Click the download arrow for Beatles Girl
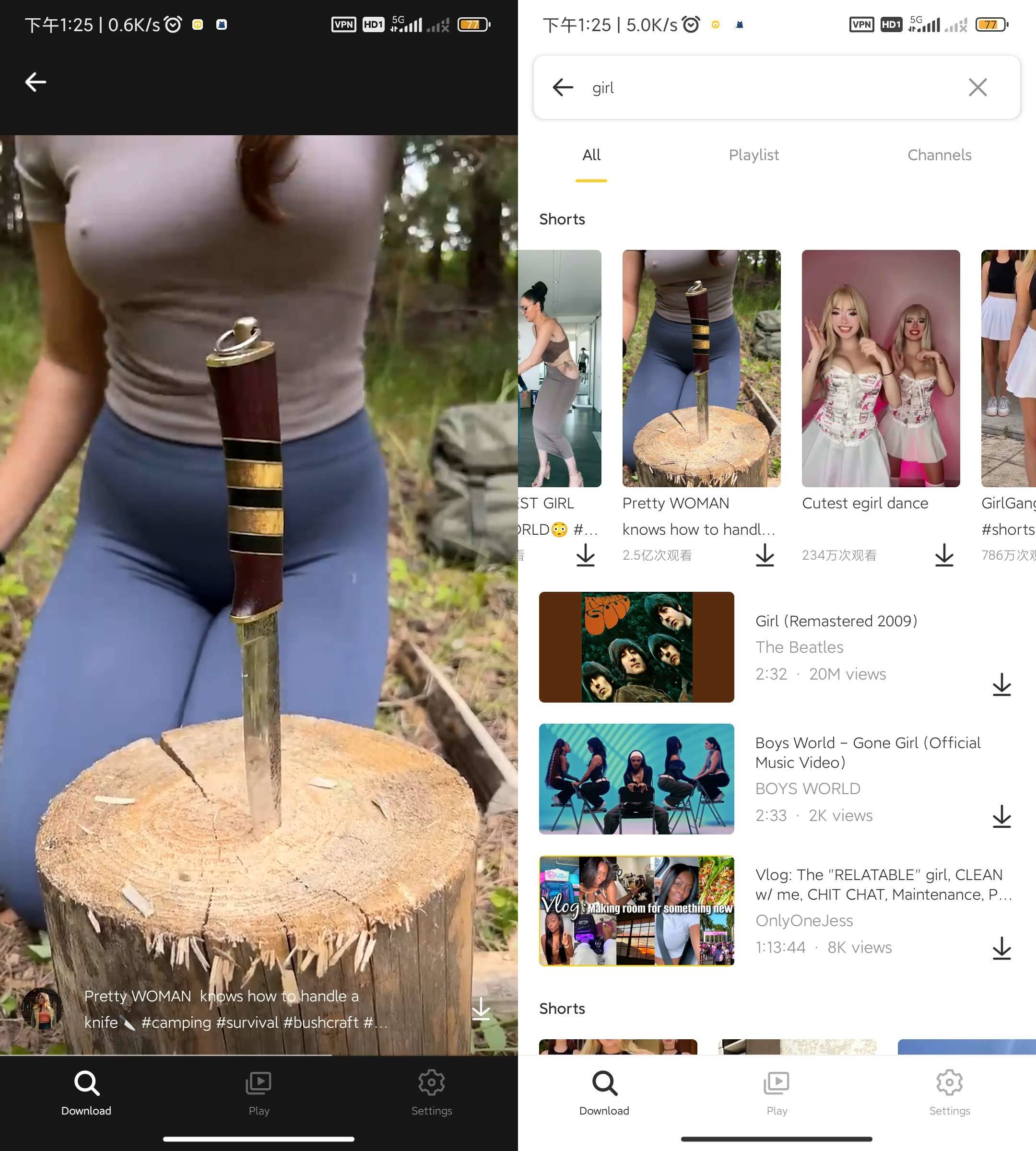Image resolution: width=1036 pixels, height=1151 pixels. [x=1000, y=684]
